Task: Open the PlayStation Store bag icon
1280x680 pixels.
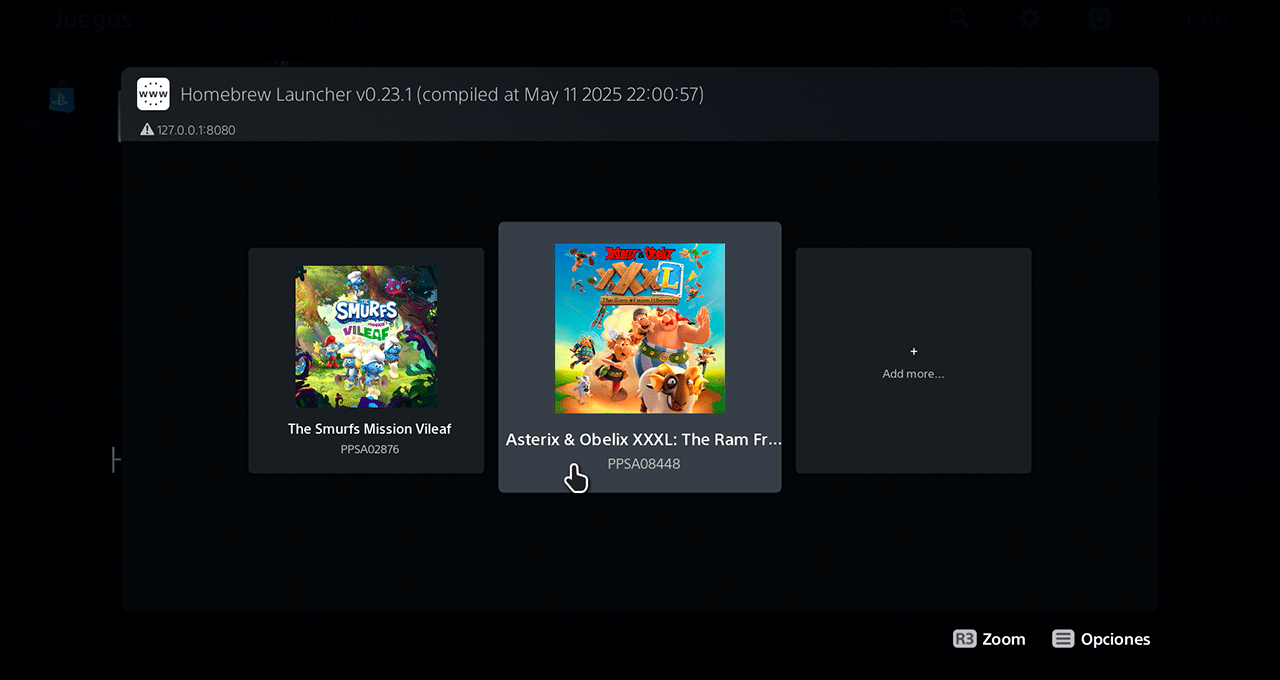Action: point(62,97)
